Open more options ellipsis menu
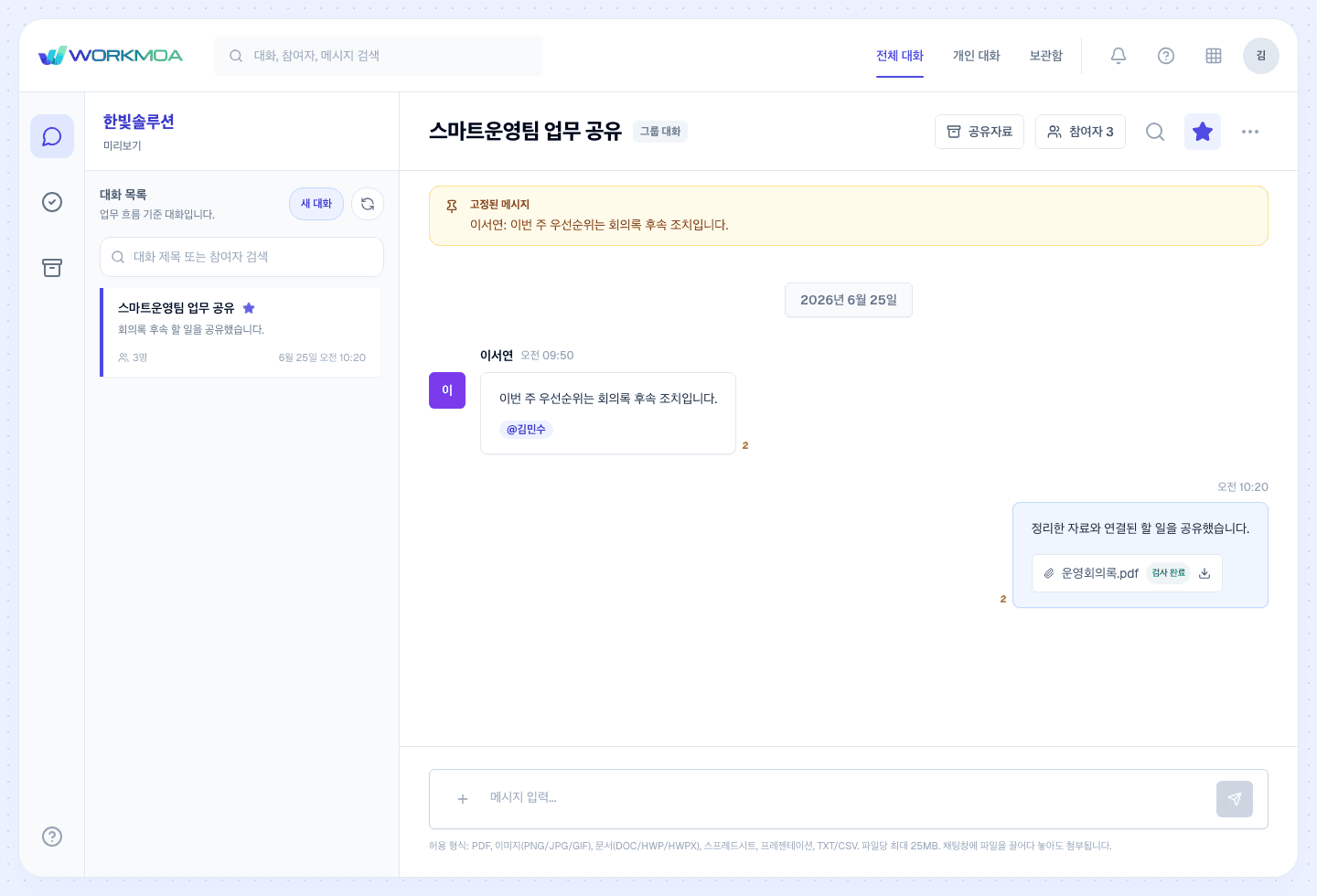The image size is (1317, 896). tap(1250, 132)
